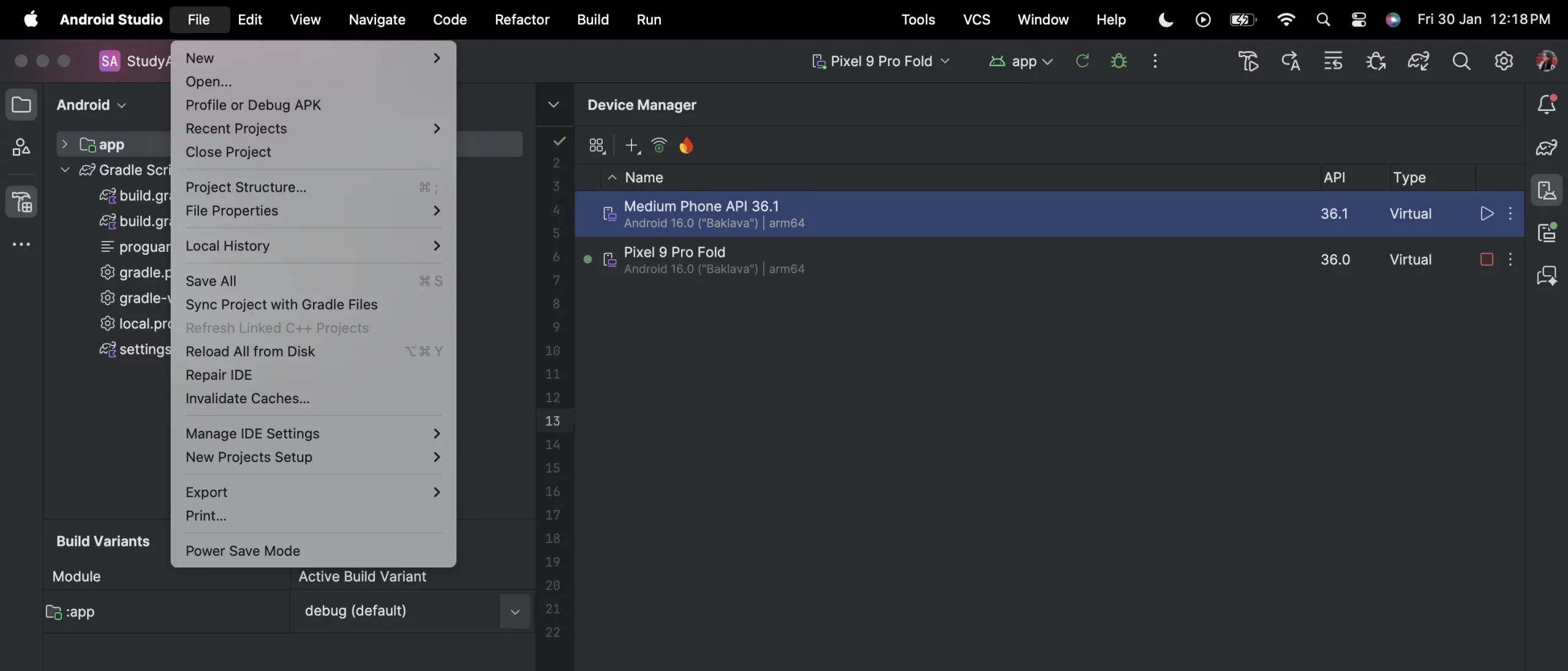The image size is (1568, 671).
Task: Collapse Gradle Scripts in project tree
Action: click(64, 170)
